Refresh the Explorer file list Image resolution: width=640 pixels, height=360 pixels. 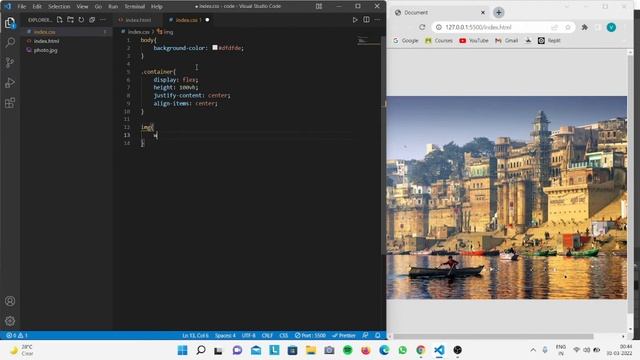point(81,20)
